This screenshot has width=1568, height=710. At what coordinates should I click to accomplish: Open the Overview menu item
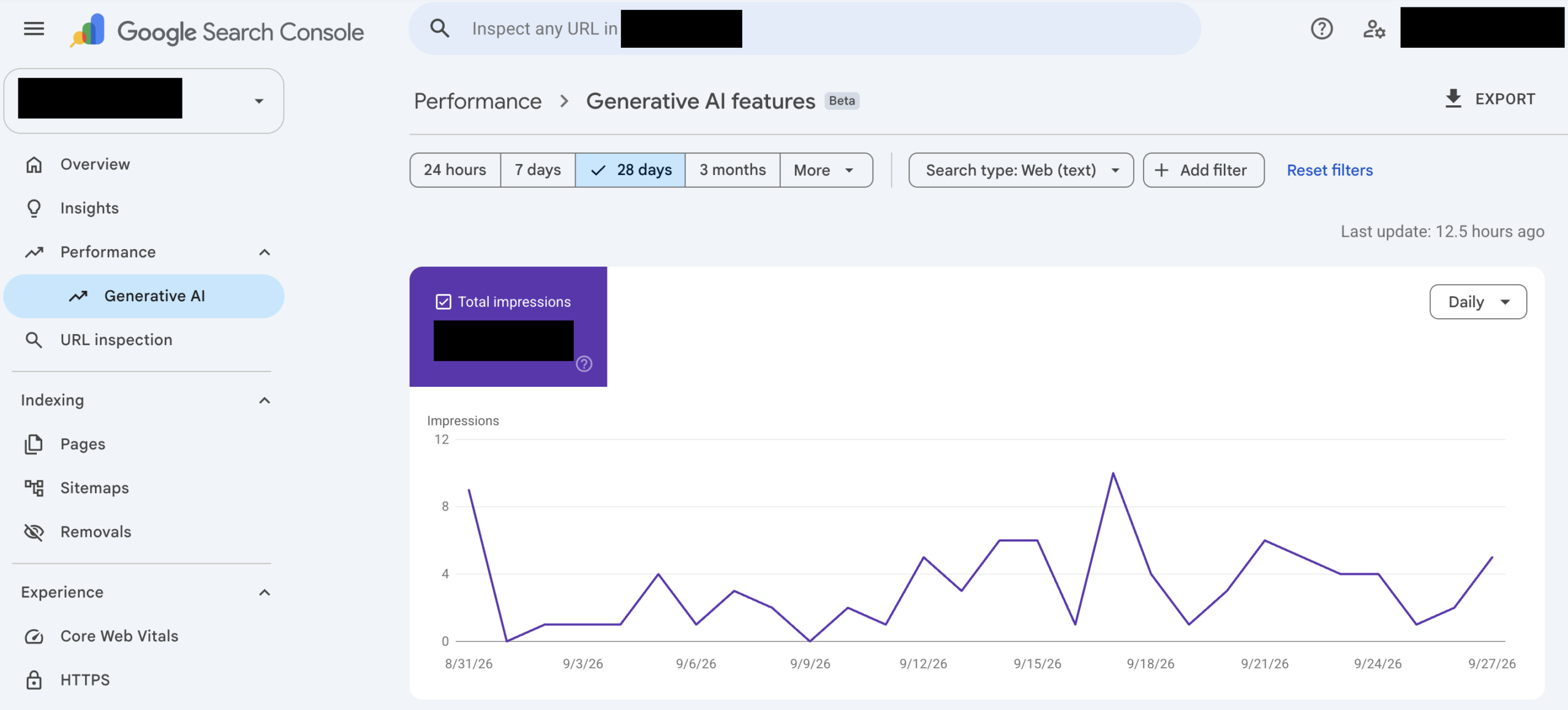coord(144,164)
